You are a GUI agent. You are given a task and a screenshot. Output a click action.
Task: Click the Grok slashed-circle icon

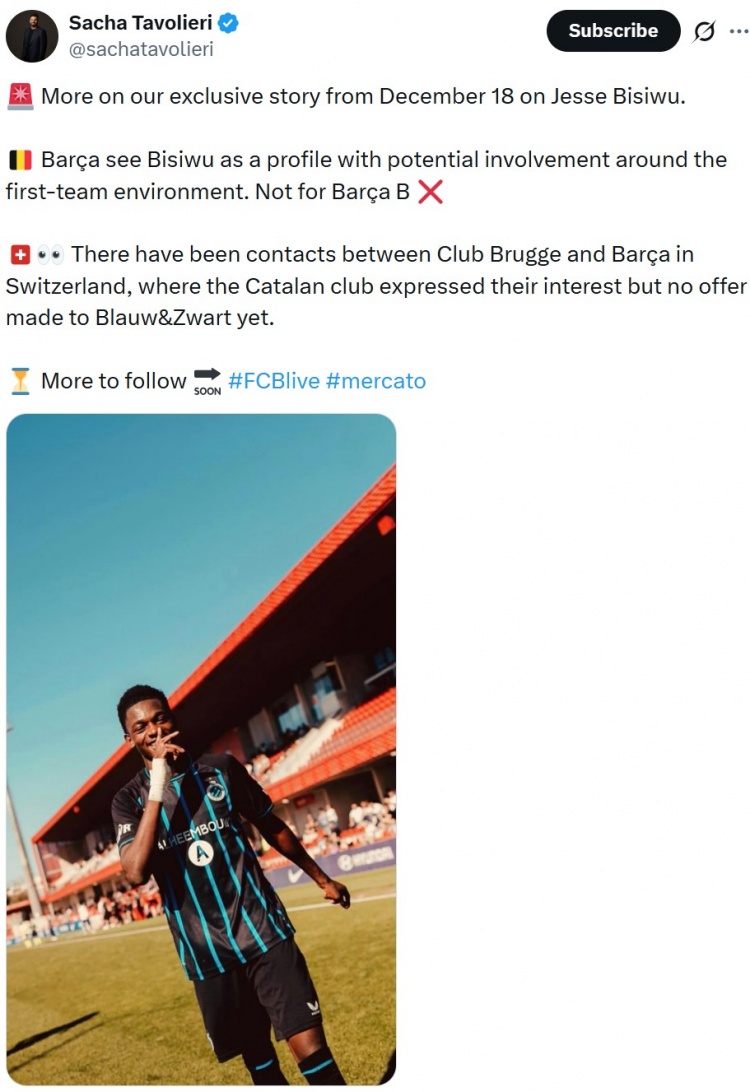pyautogui.click(x=705, y=32)
